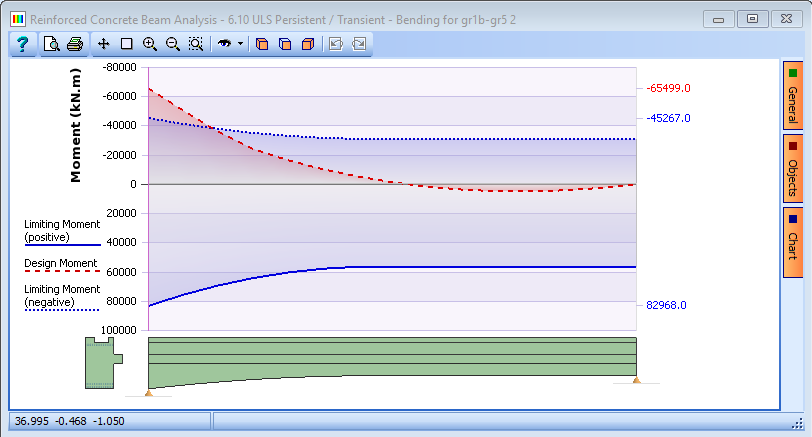This screenshot has width=812, height=437.
Task: Click the right support triangle marker
Action: click(x=636, y=380)
